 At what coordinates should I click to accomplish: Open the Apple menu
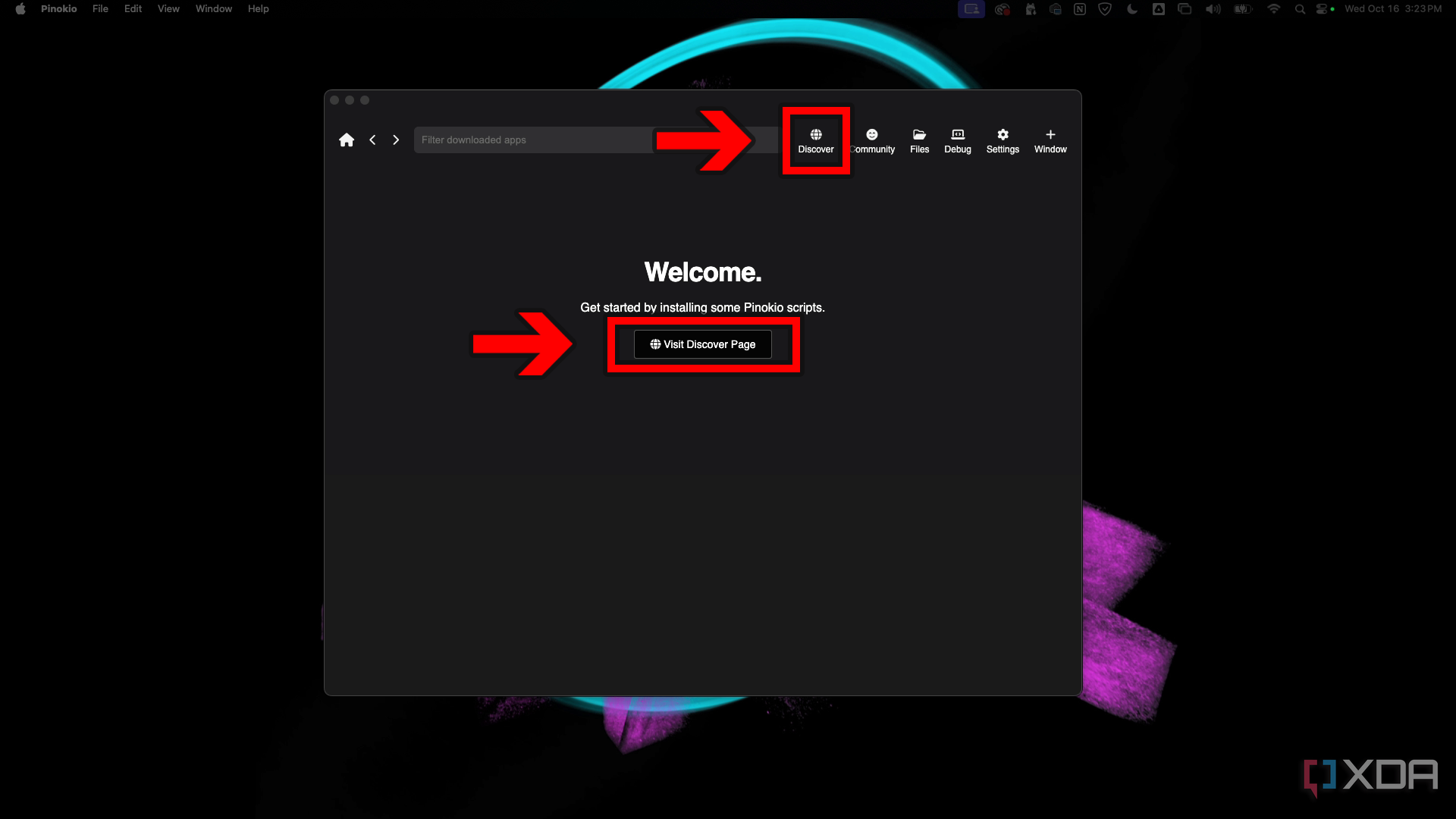click(20, 9)
